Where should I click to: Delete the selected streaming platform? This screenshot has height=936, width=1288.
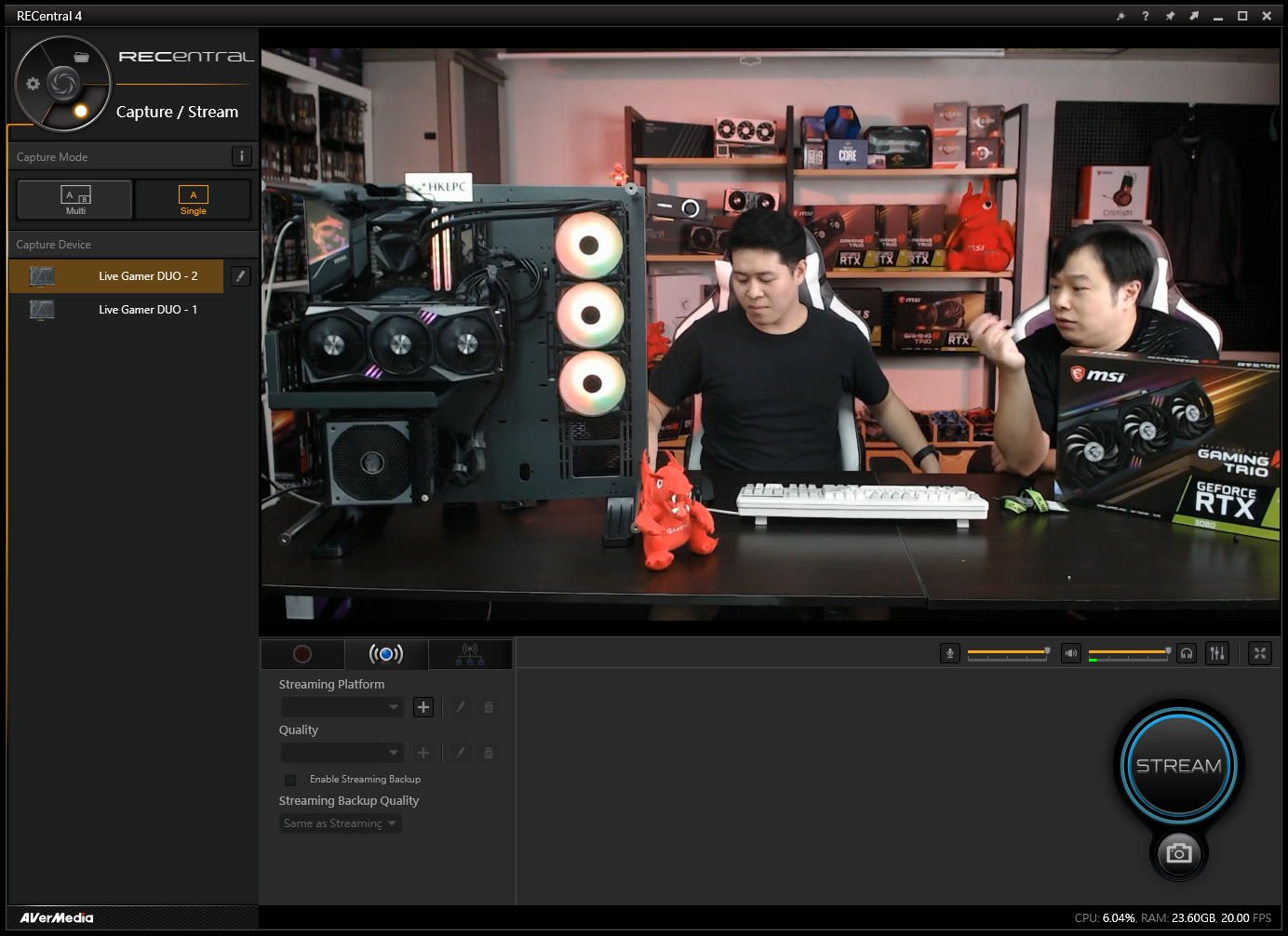click(489, 707)
